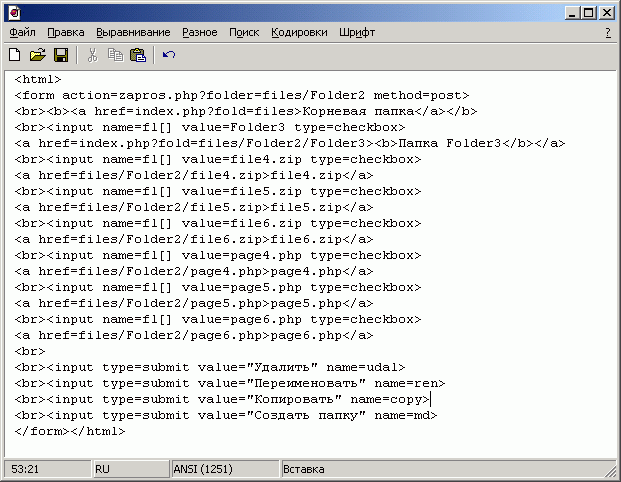
Task: Click the <html> opening tag line
Action: coord(38,79)
